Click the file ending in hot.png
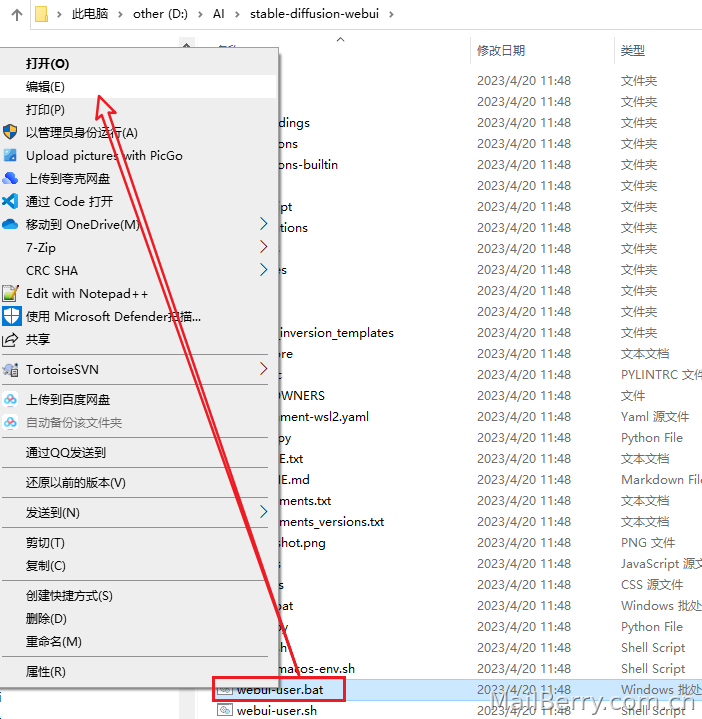This screenshot has width=702, height=719. pos(302,542)
